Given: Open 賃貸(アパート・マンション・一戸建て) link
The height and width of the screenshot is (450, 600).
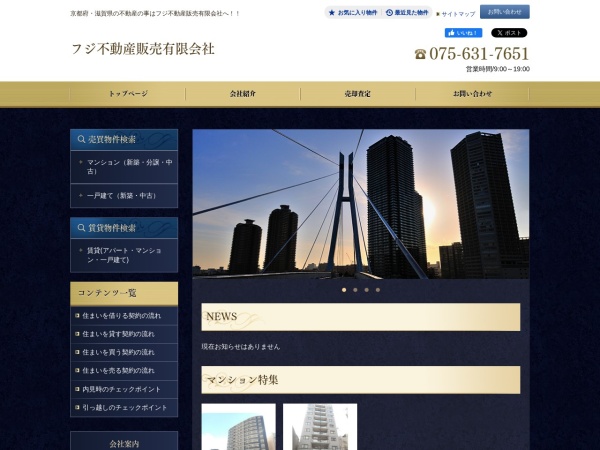Looking at the screenshot, I should [x=124, y=255].
